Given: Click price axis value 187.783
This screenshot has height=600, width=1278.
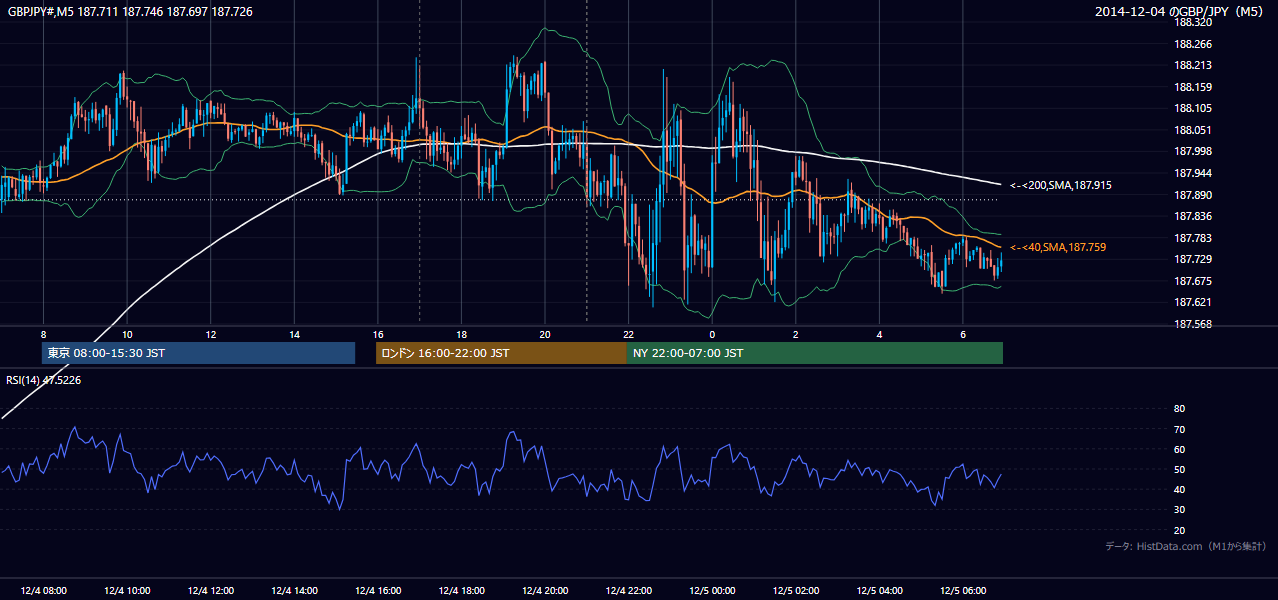Looking at the screenshot, I should point(1192,238).
